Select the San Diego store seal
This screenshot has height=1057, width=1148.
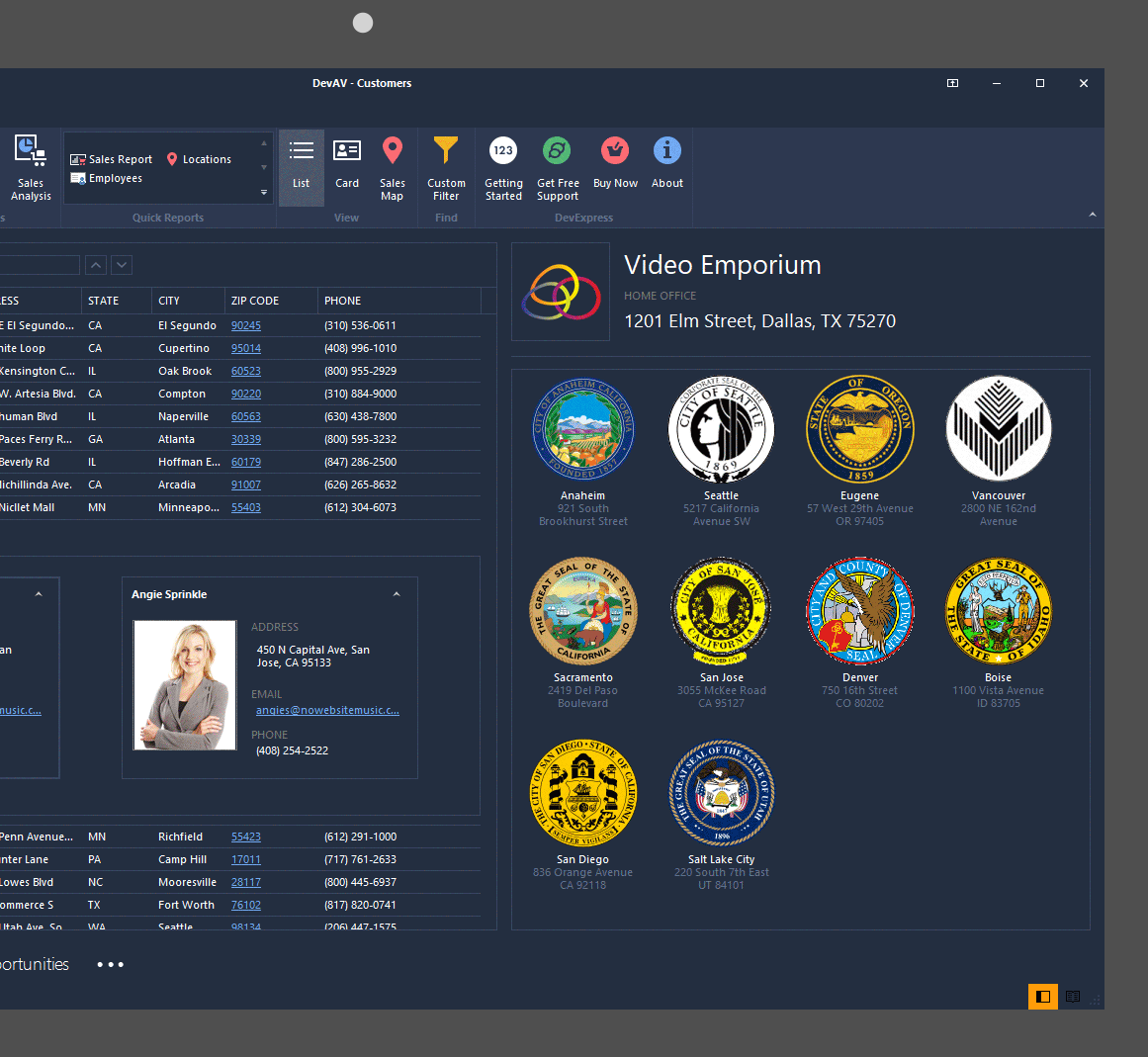tap(582, 793)
